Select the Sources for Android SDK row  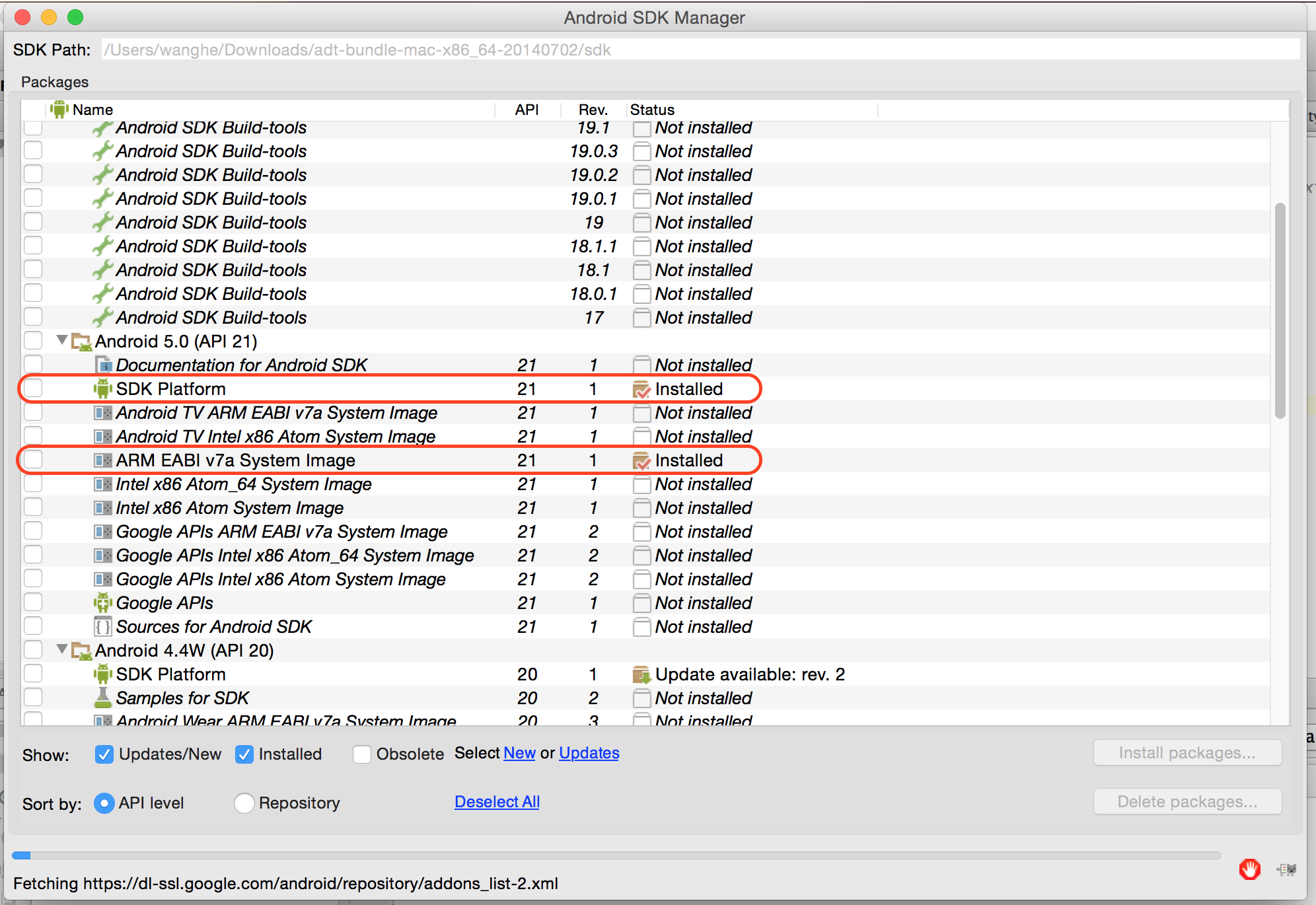pos(645,626)
